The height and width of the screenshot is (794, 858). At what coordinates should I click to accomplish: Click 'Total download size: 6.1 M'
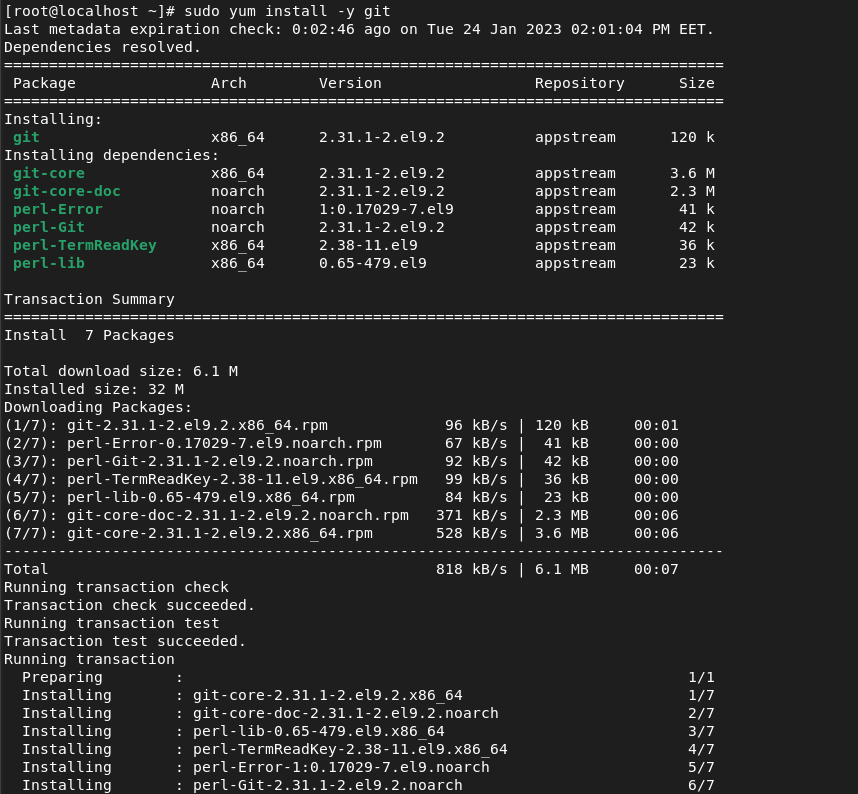pyautogui.click(x=121, y=372)
